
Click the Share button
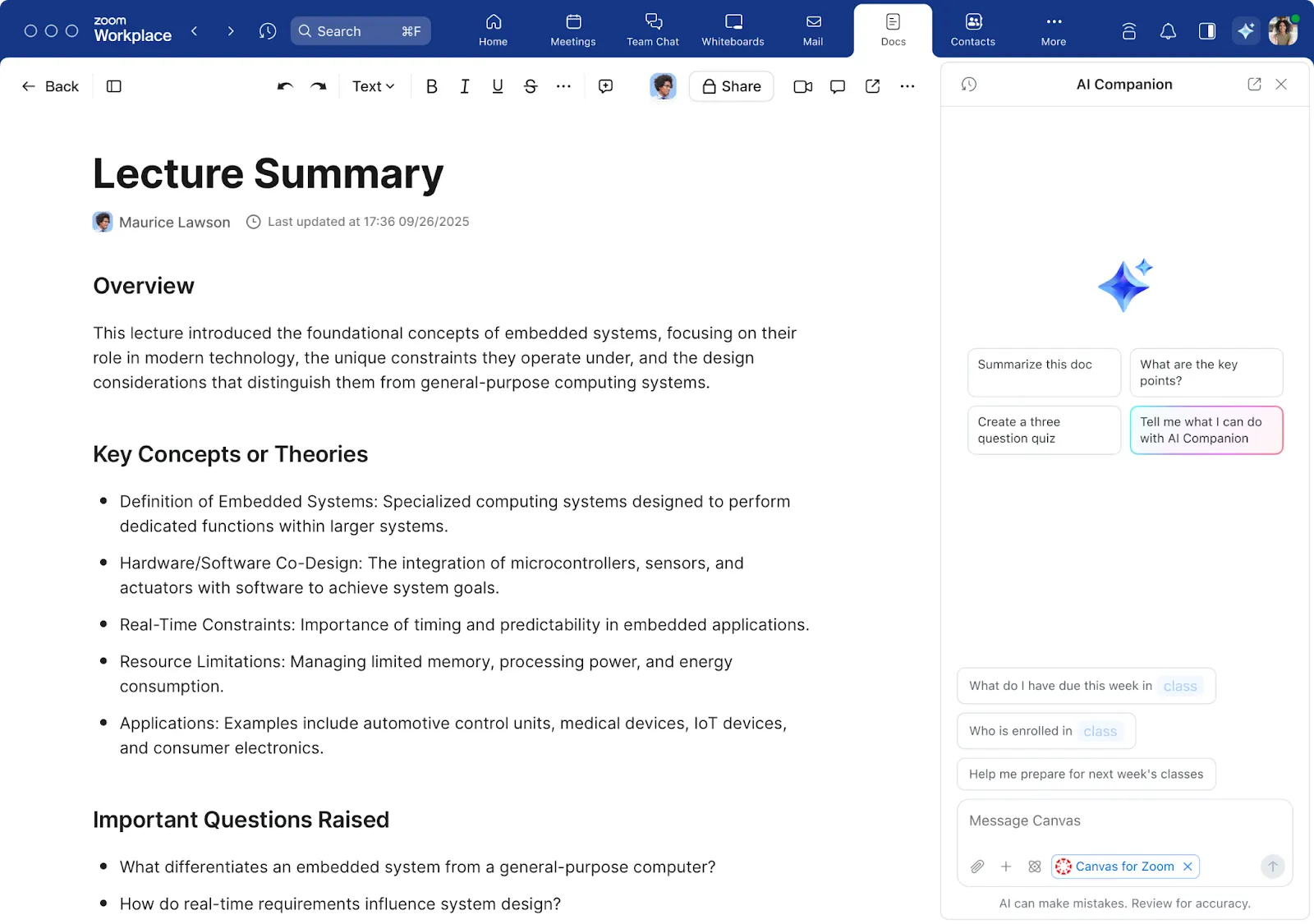tap(731, 86)
